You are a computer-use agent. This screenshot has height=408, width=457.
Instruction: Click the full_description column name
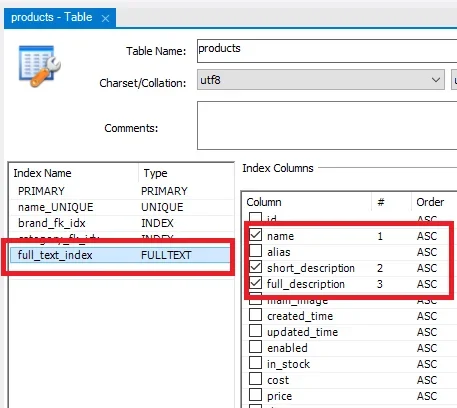306,284
